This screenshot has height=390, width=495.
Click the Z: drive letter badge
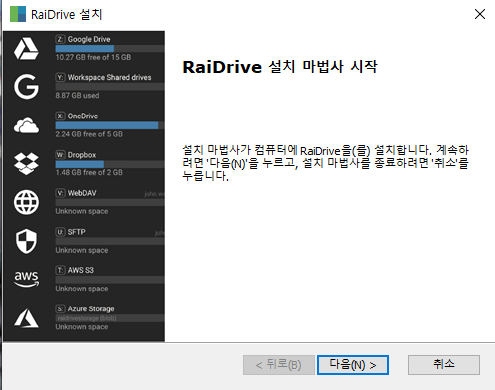tap(60, 39)
